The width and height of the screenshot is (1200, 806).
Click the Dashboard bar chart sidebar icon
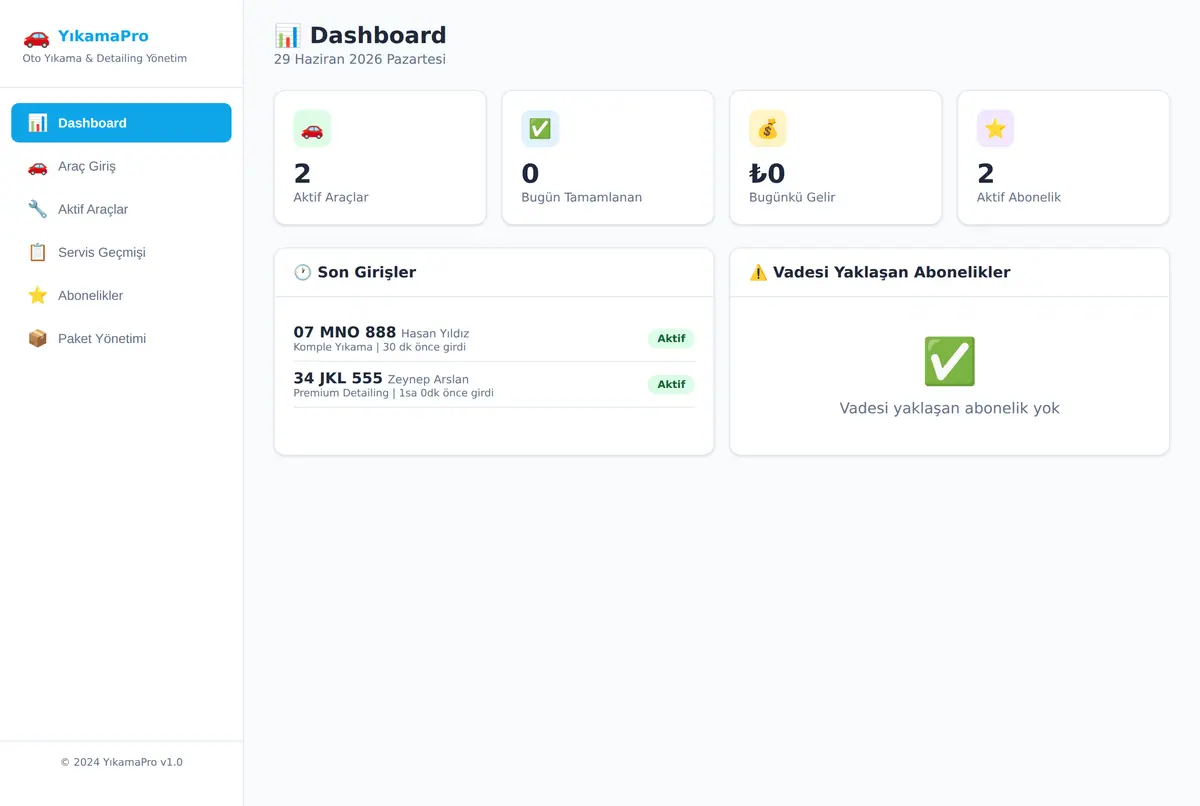point(38,123)
